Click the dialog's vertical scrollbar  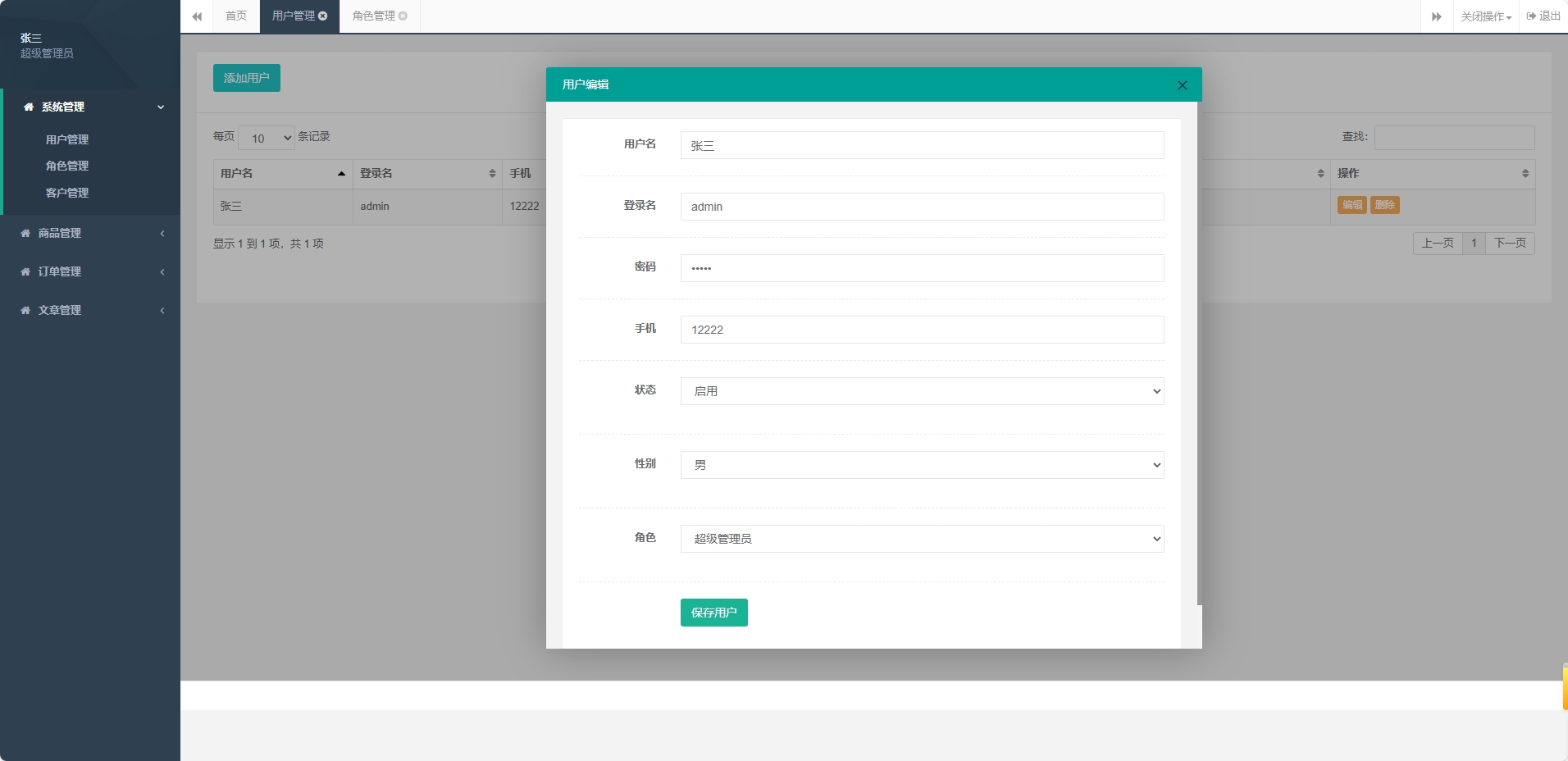pyautogui.click(x=1199, y=353)
